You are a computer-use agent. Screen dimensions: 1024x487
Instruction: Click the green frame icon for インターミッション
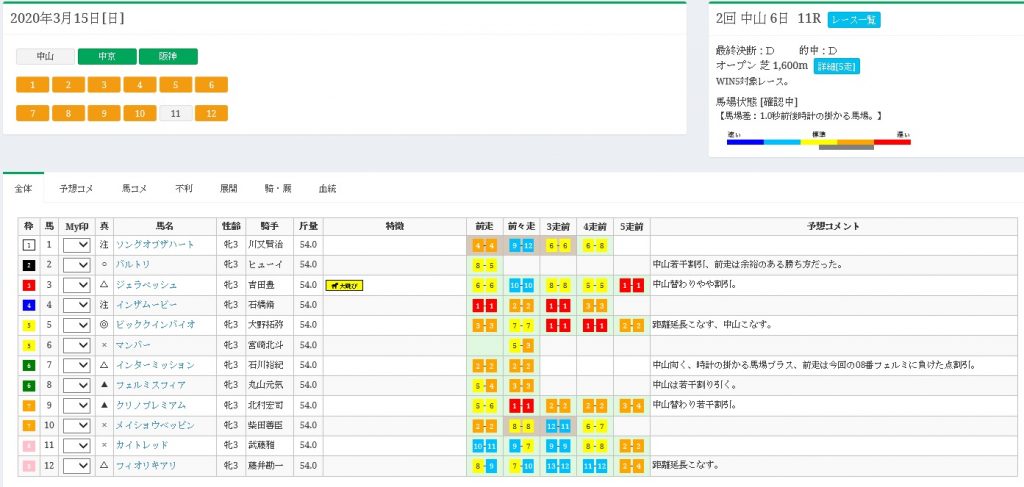29,365
